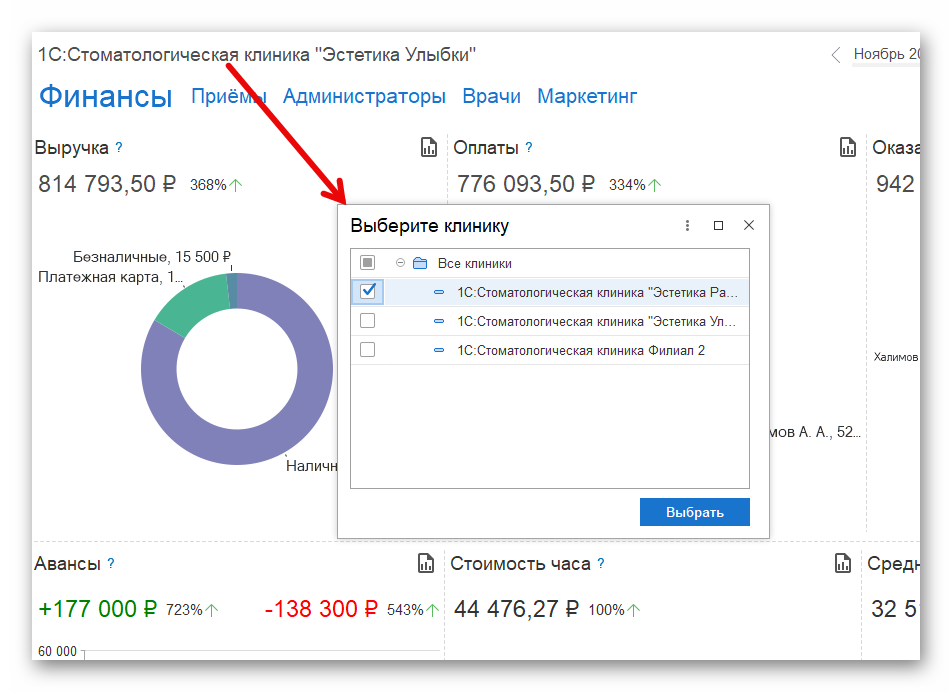
Task: Click the -138 300 ₽ advances value
Action: [321, 609]
